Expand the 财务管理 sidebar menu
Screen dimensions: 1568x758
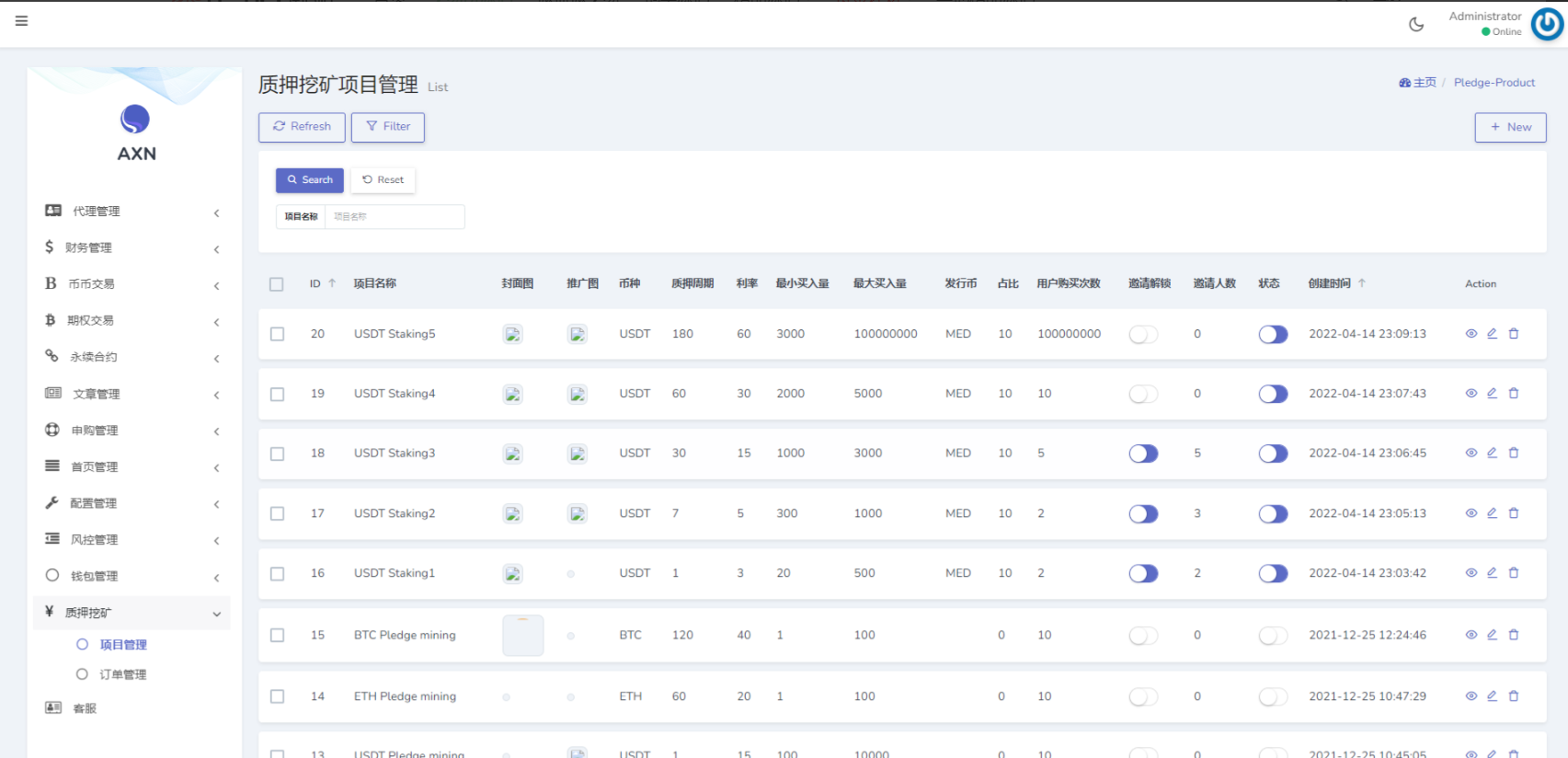pyautogui.click(x=133, y=247)
